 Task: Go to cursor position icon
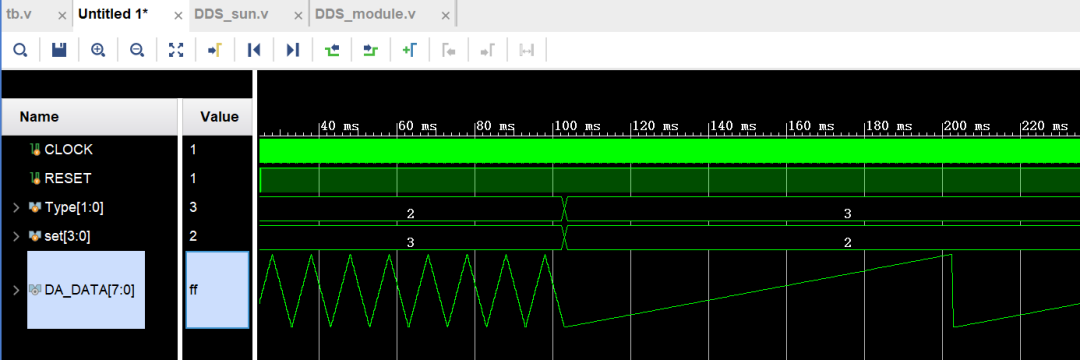point(215,50)
